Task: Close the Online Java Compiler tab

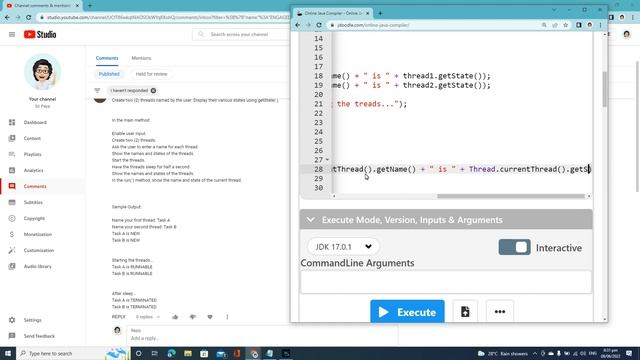Action: [x=367, y=13]
